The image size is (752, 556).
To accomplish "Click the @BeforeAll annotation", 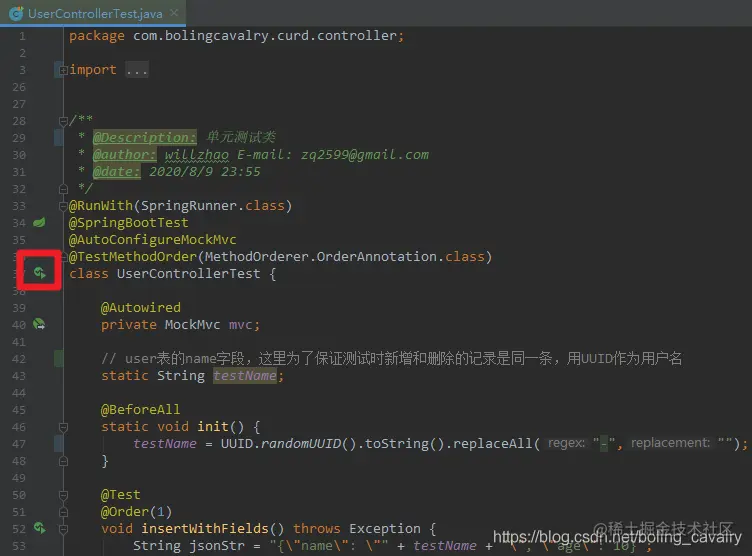I will pyautogui.click(x=141, y=410).
